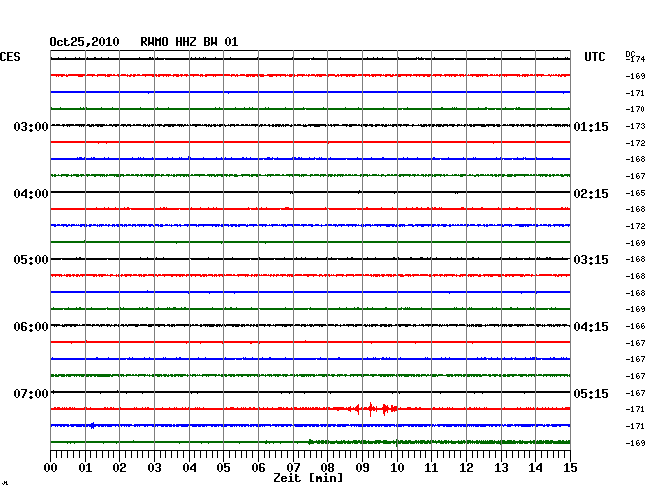This screenshot has width=650, height=494.
Task: Click minute tick label 10
Action: [397, 468]
